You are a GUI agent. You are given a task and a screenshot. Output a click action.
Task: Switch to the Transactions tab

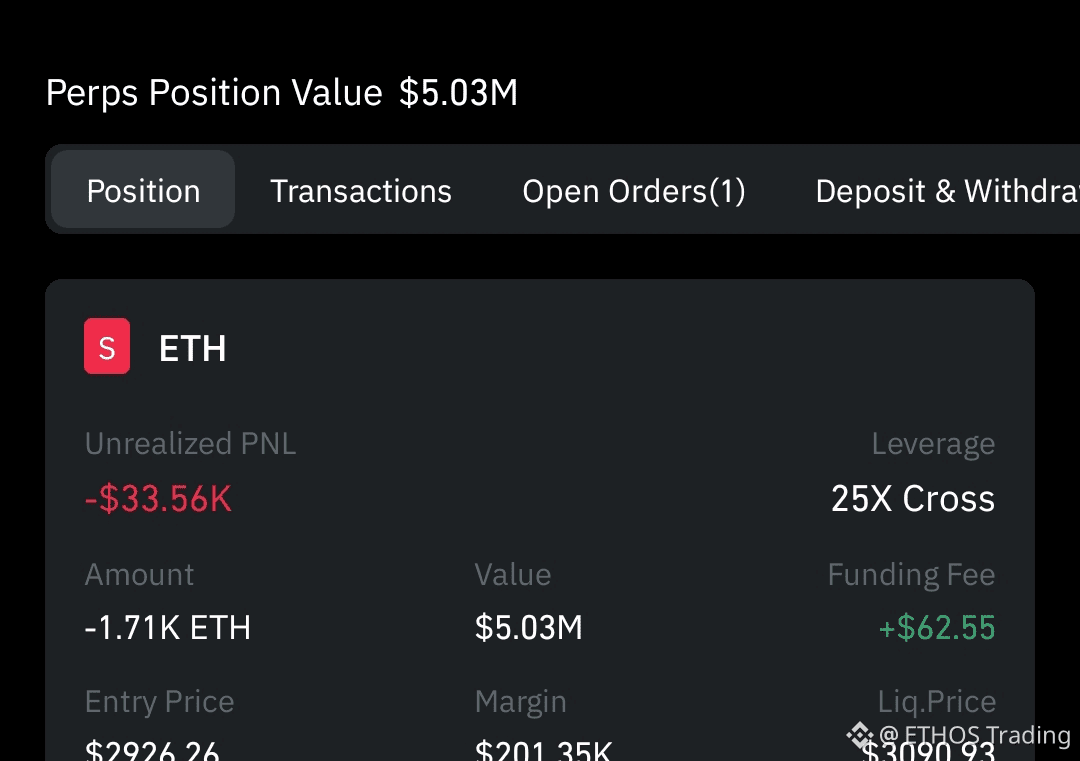[x=361, y=190]
